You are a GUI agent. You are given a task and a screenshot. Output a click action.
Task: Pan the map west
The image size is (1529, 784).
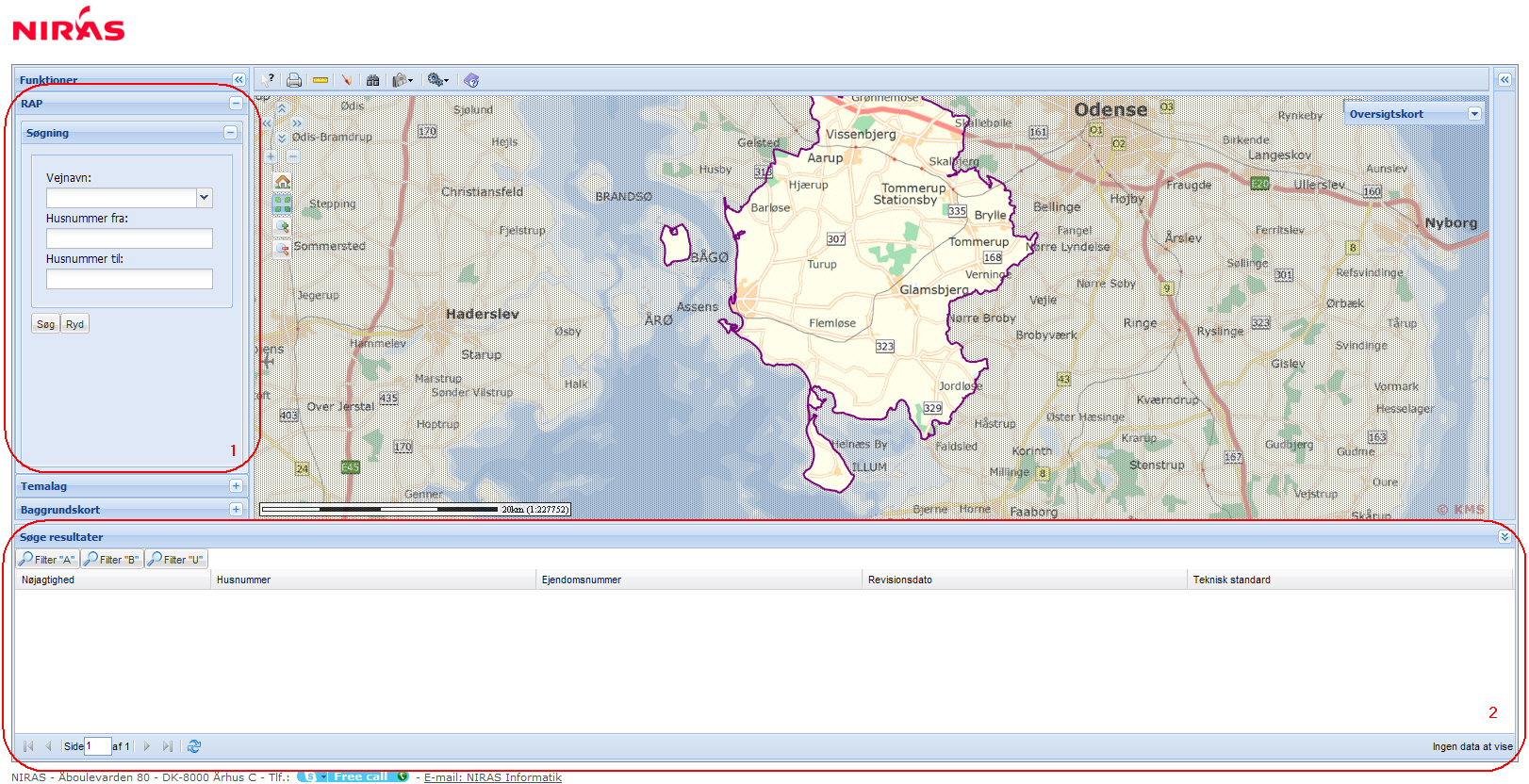[x=268, y=123]
